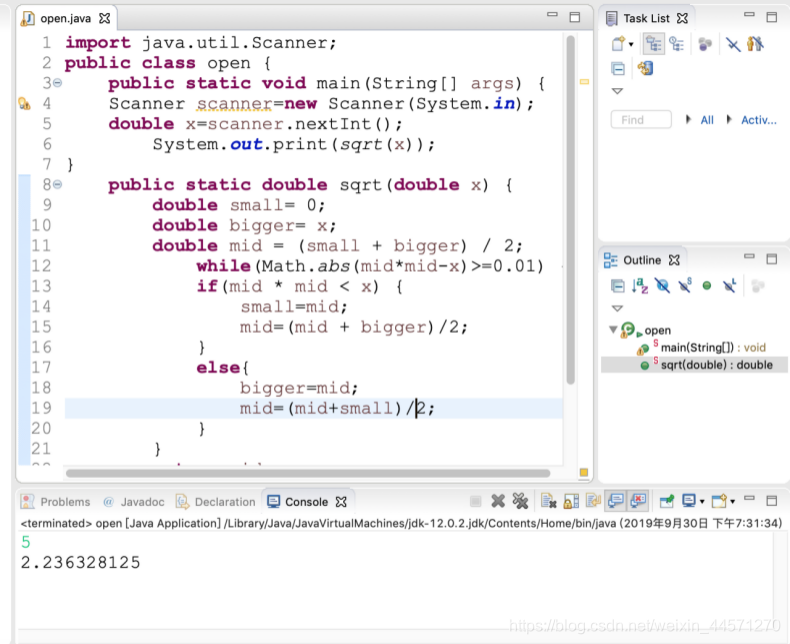790x644 pixels.
Task: Toggle Hide Local Types in Outline
Action: 730,286
